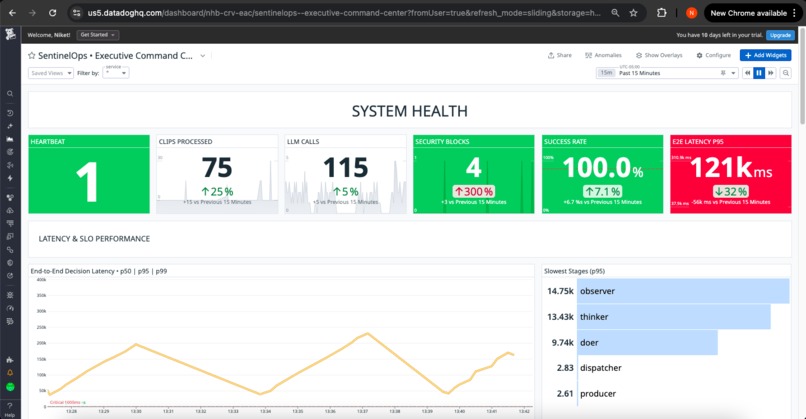
Task: Click the lightning bolt icon in sidebar
Action: pos(10,178)
